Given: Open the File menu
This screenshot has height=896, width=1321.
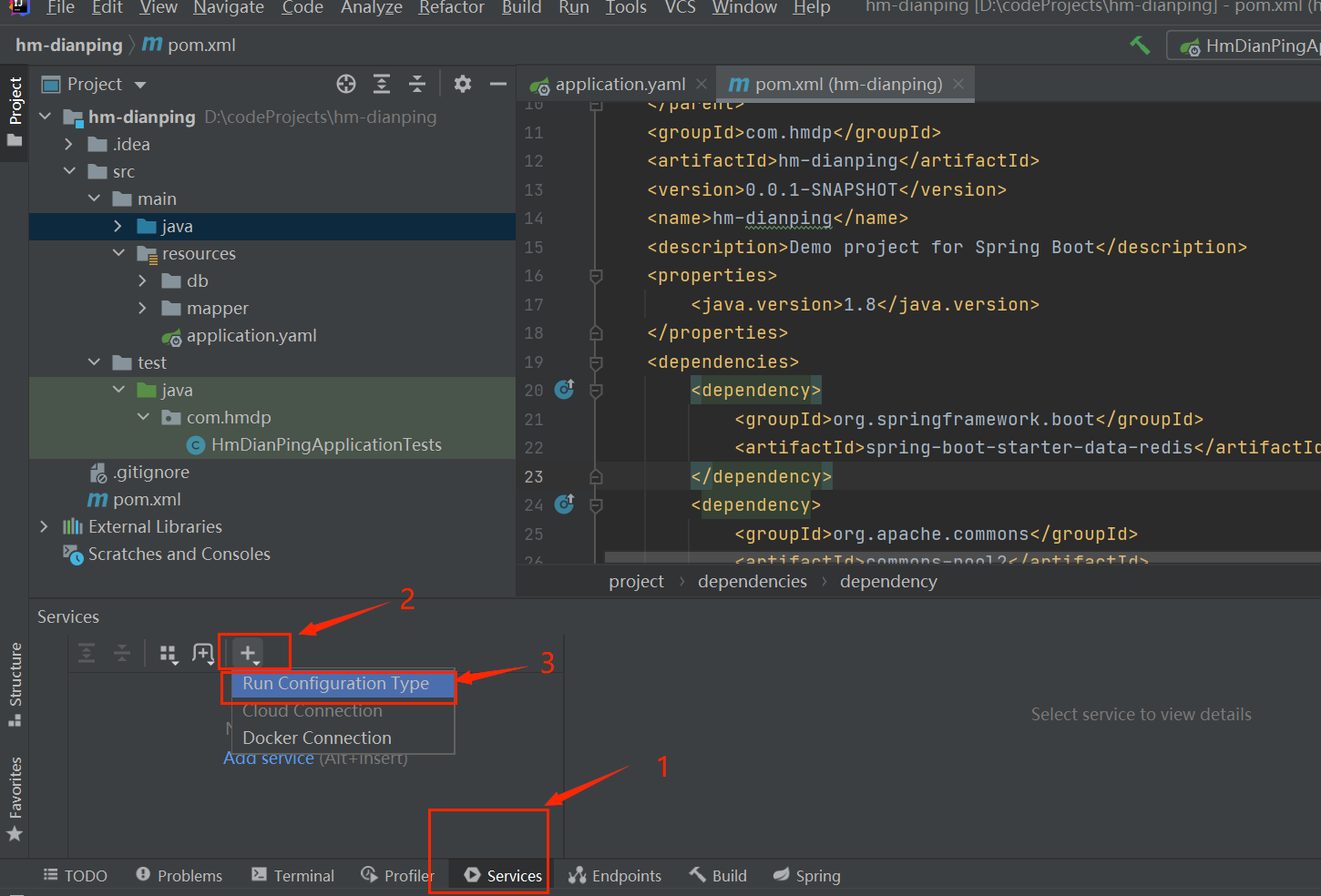Looking at the screenshot, I should 61,7.
